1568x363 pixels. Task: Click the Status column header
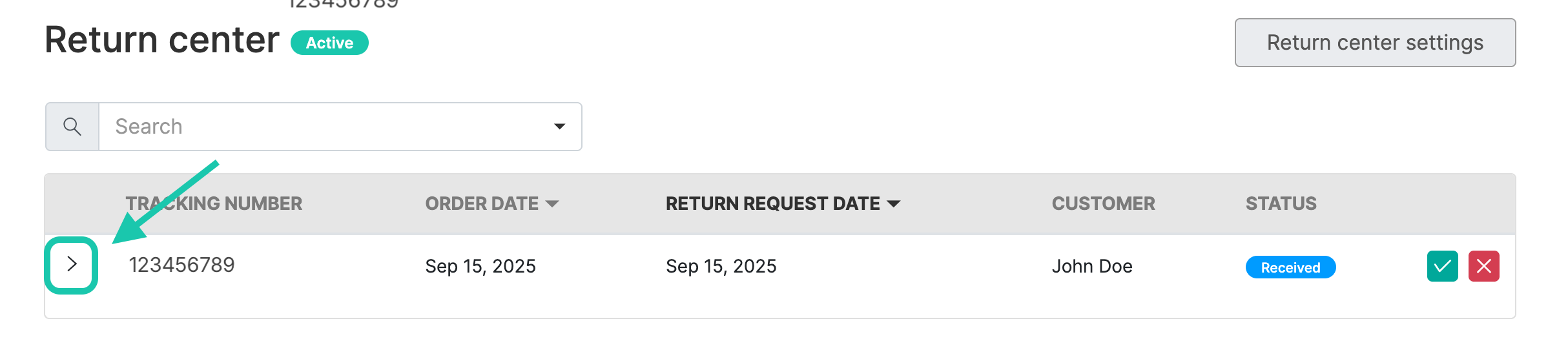(x=1281, y=204)
